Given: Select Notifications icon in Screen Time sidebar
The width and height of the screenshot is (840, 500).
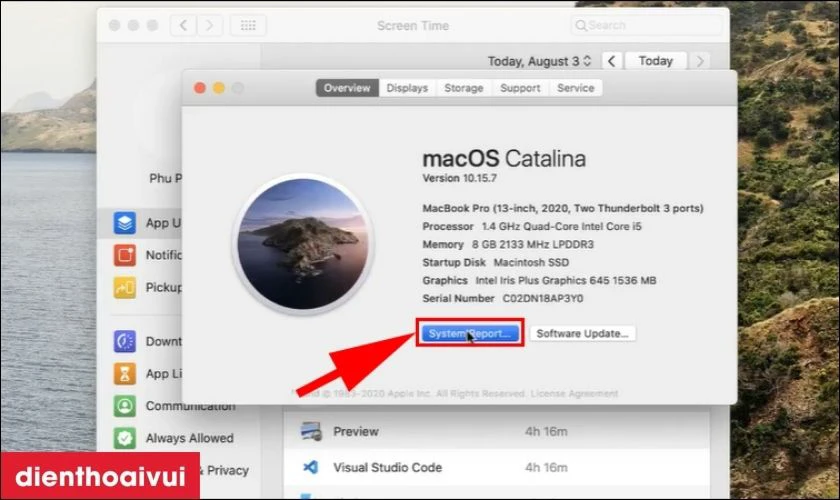Looking at the screenshot, I should 125,255.
